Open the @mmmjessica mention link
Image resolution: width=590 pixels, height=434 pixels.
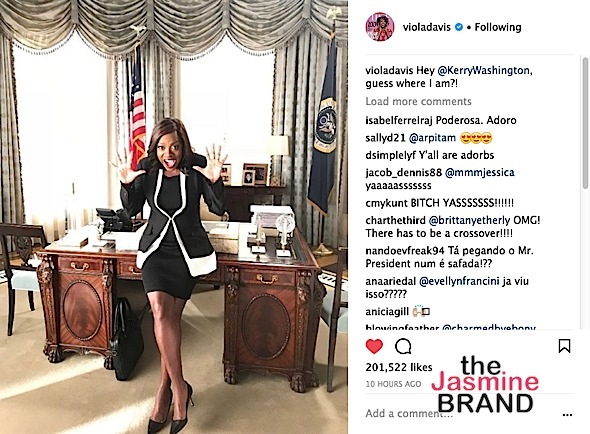click(x=479, y=172)
